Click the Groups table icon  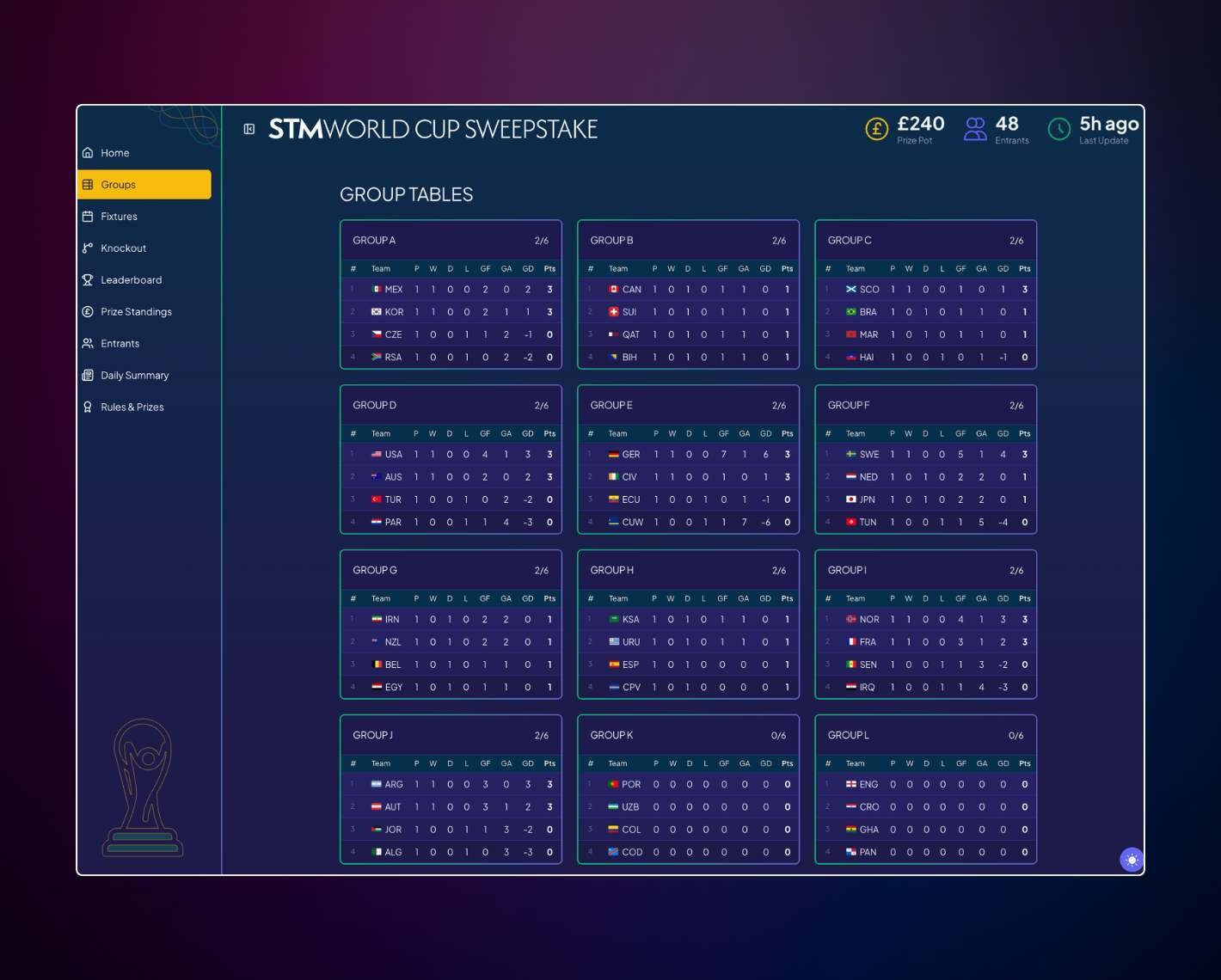click(88, 185)
